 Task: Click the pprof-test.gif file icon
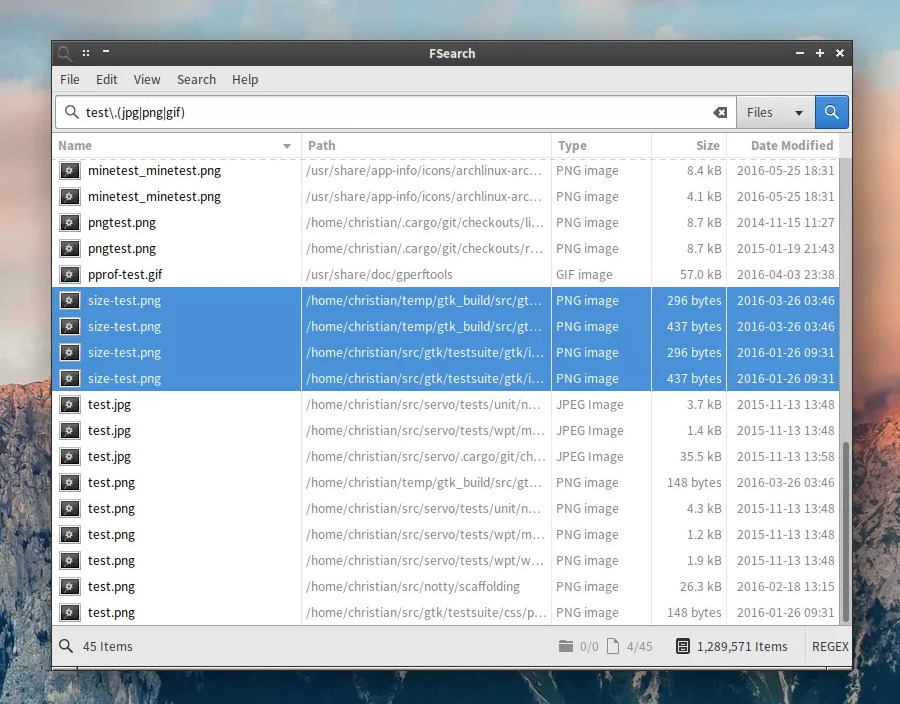(x=69, y=275)
